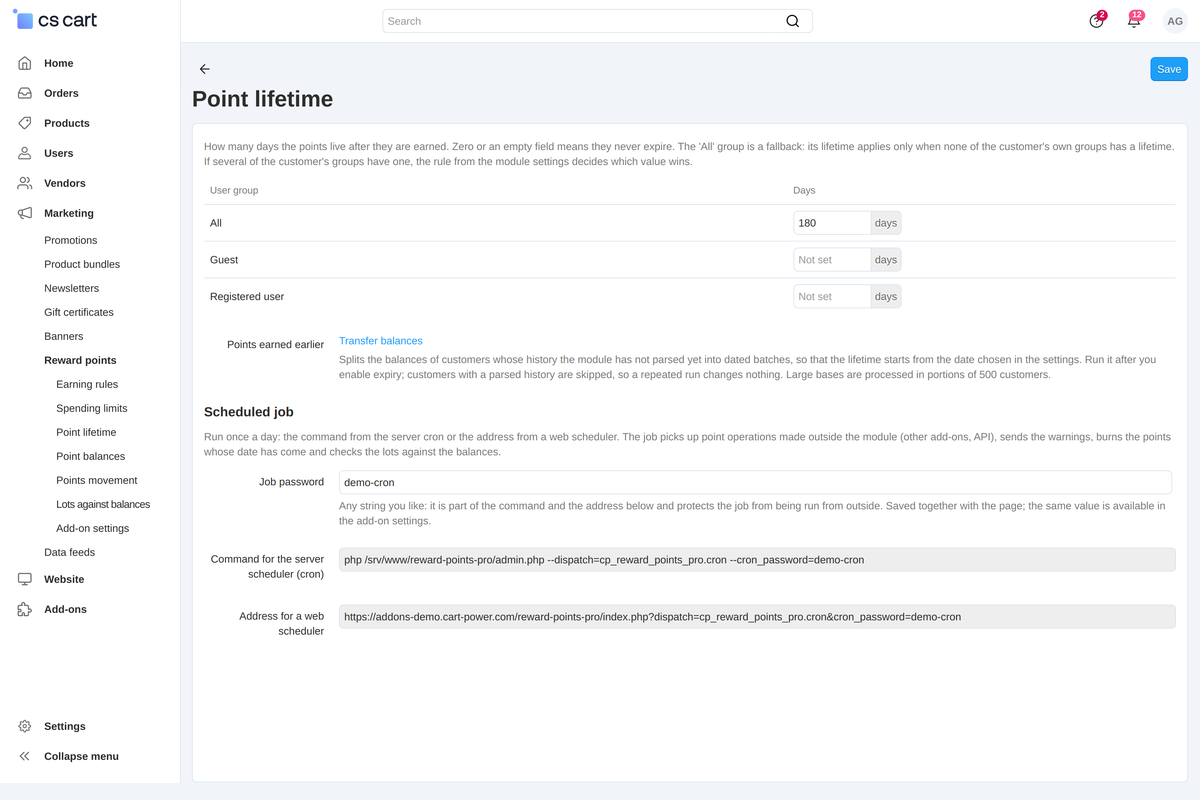Open Data feeds submenu item
Screen dimensions: 1200x800
pos(70,552)
